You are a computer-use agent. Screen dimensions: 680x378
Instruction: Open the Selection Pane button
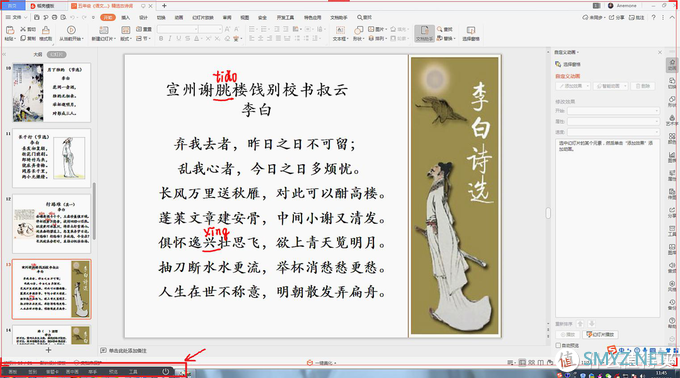471,33
